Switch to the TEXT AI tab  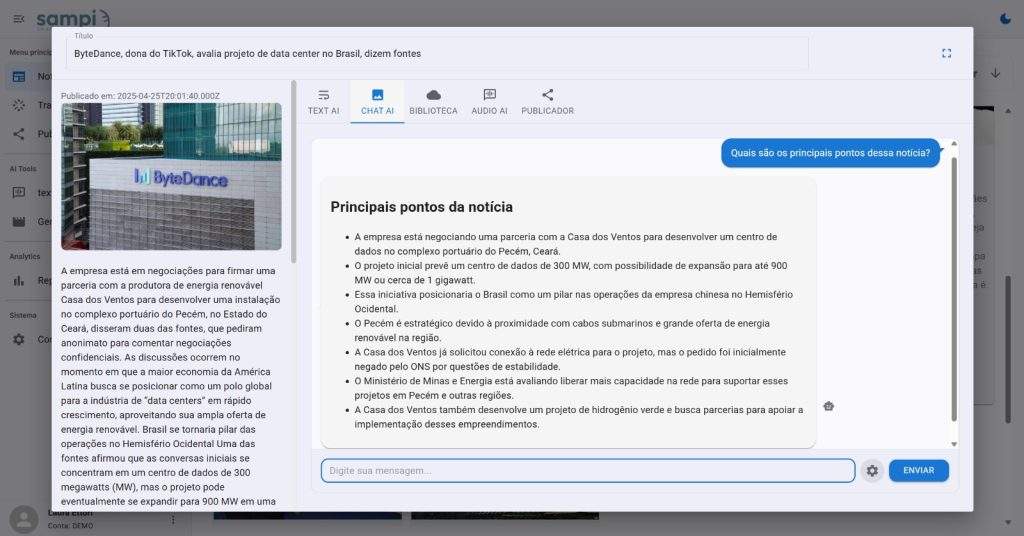point(323,102)
